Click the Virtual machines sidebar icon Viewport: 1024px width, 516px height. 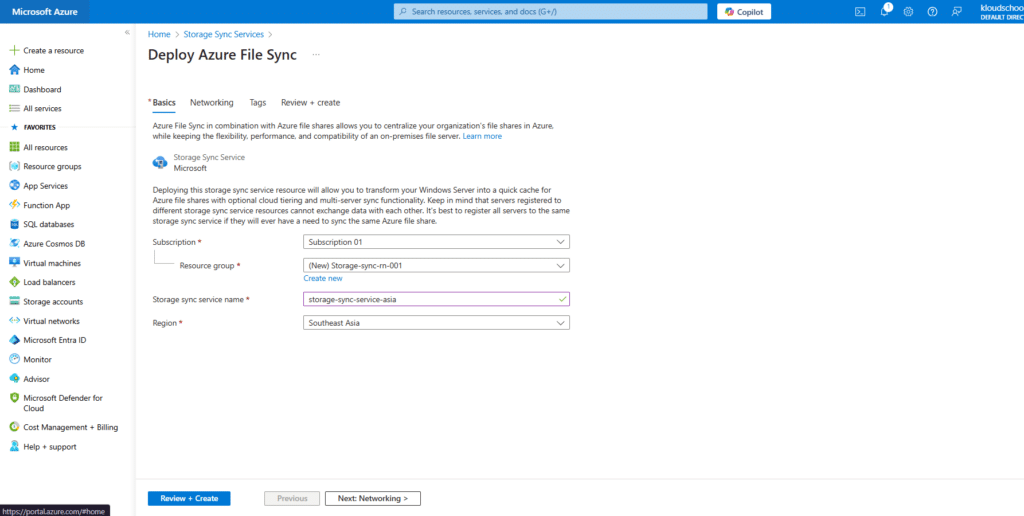(x=15, y=263)
